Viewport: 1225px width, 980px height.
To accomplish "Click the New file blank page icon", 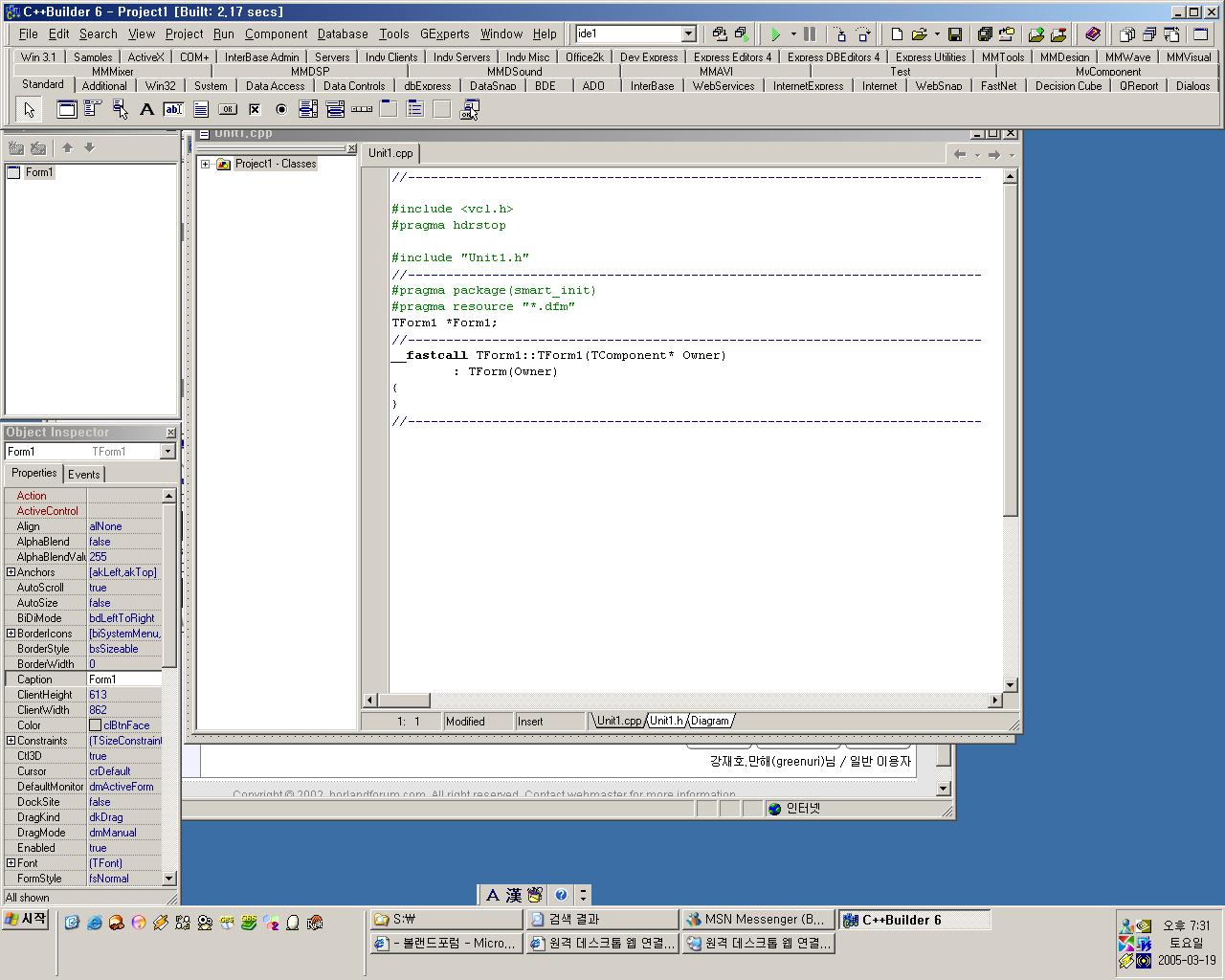I will (897, 34).
